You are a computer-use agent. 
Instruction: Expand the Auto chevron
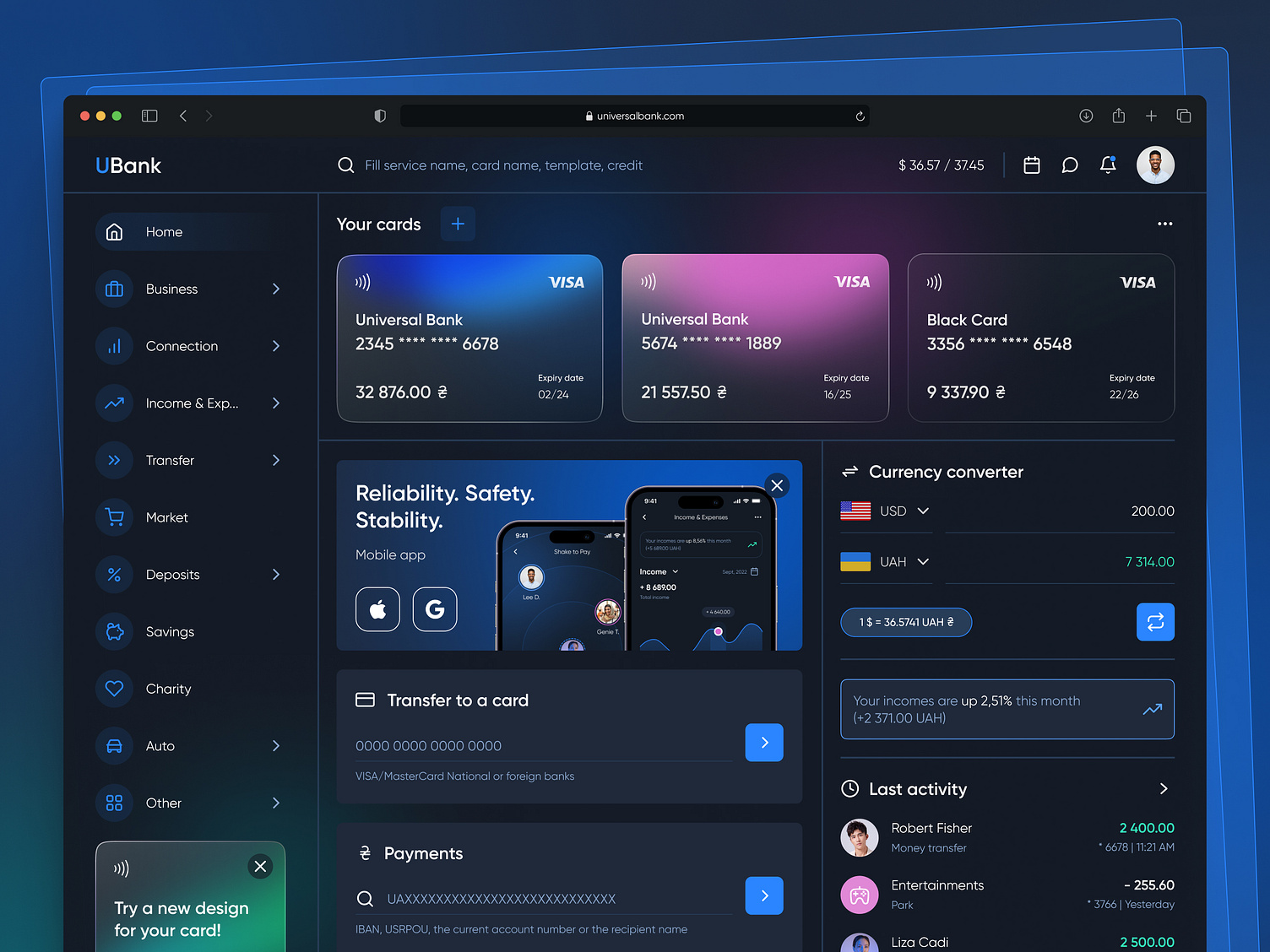click(276, 746)
